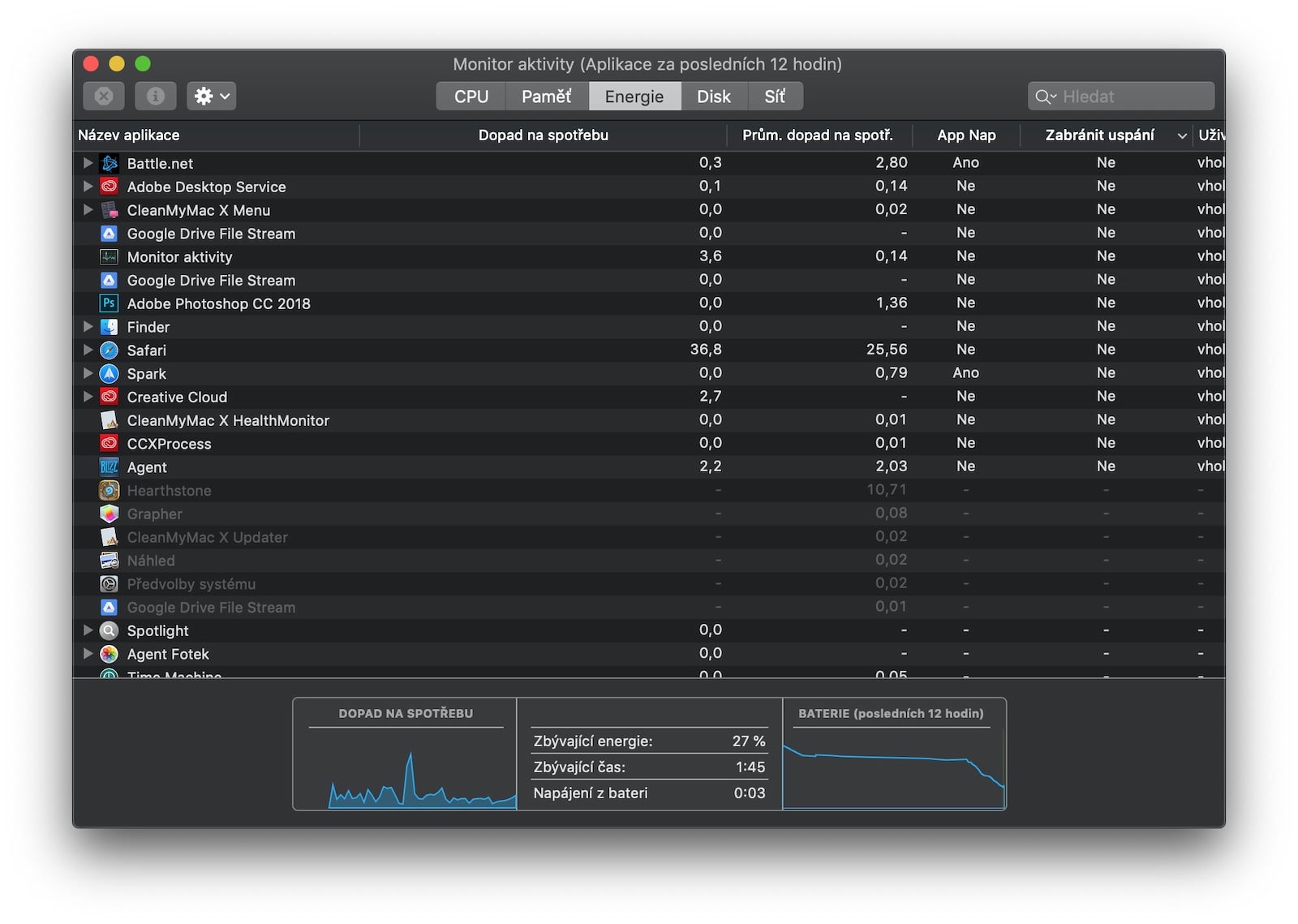Click the CleanMyMac X Updater icon

(109, 537)
